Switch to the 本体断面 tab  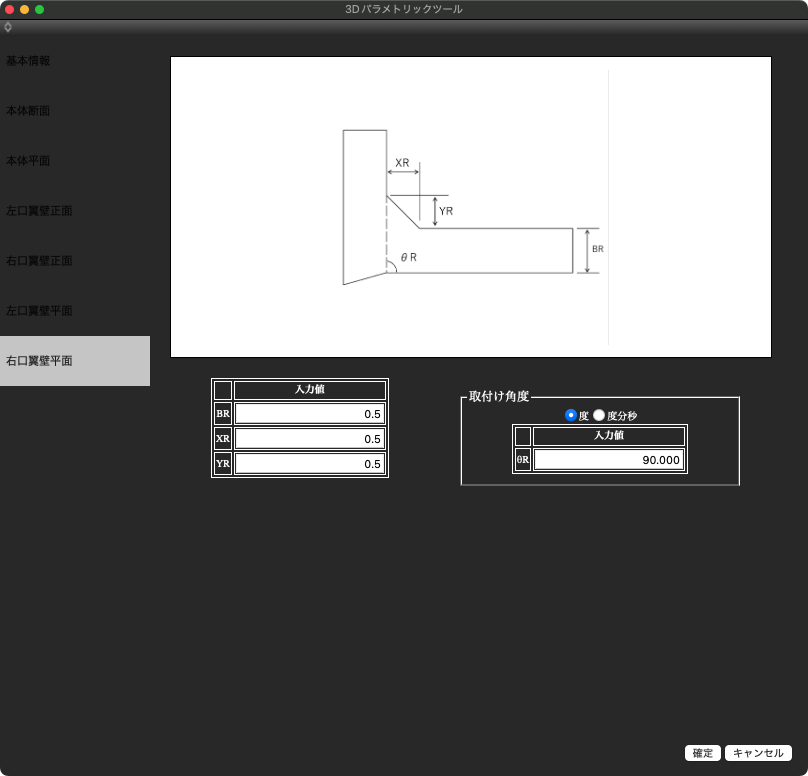click(28, 111)
